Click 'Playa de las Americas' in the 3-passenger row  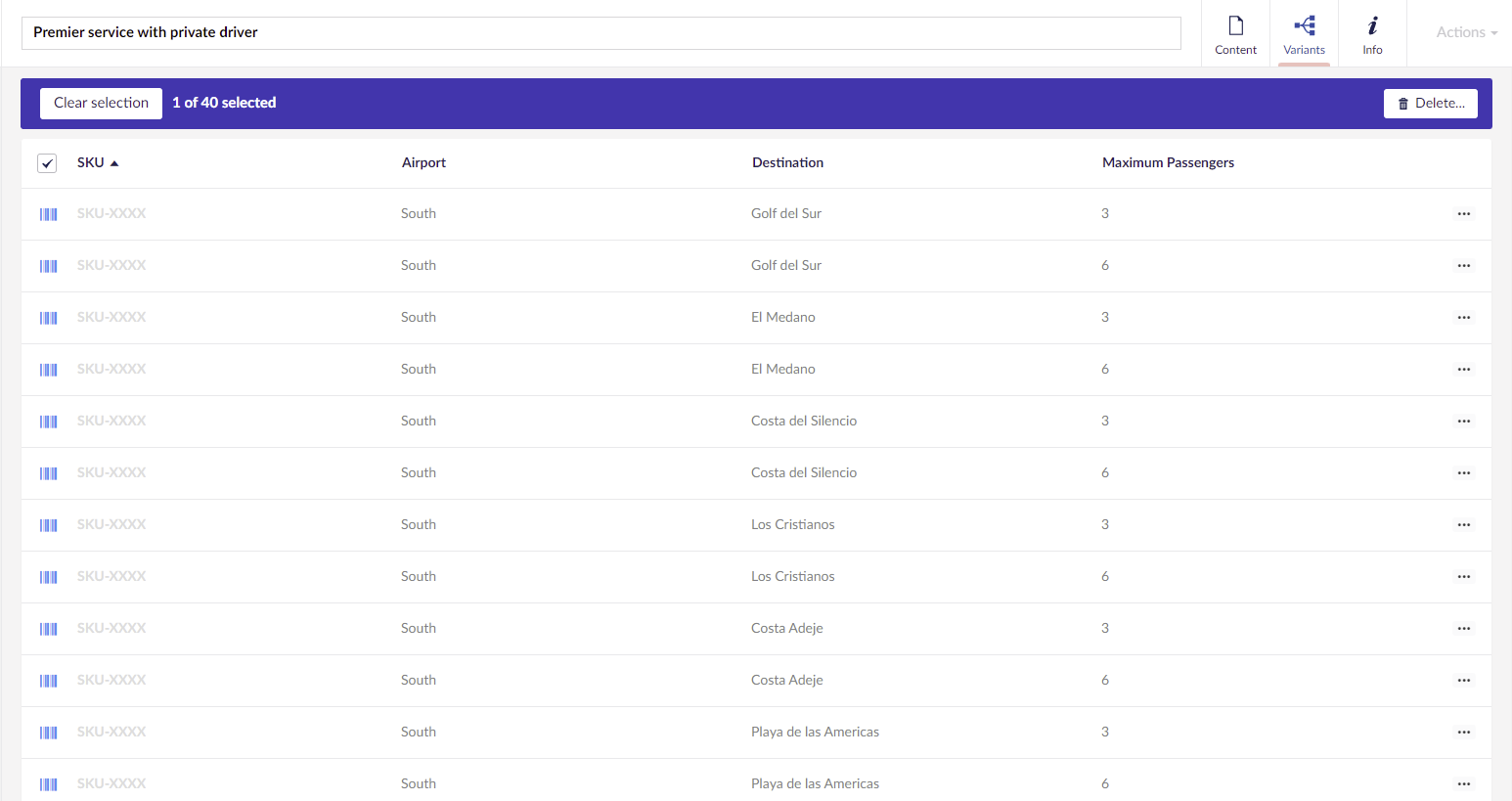click(815, 732)
